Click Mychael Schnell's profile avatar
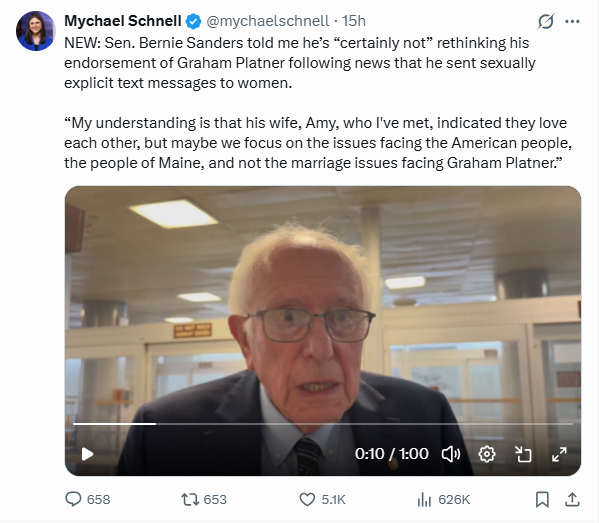Viewport: 599px width, 523px height. [36, 31]
